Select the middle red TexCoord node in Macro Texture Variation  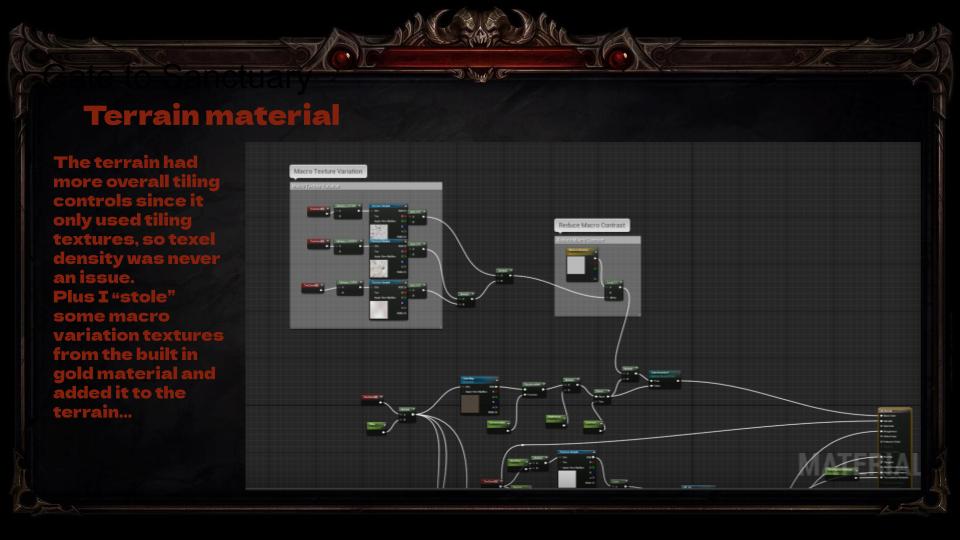click(x=317, y=242)
